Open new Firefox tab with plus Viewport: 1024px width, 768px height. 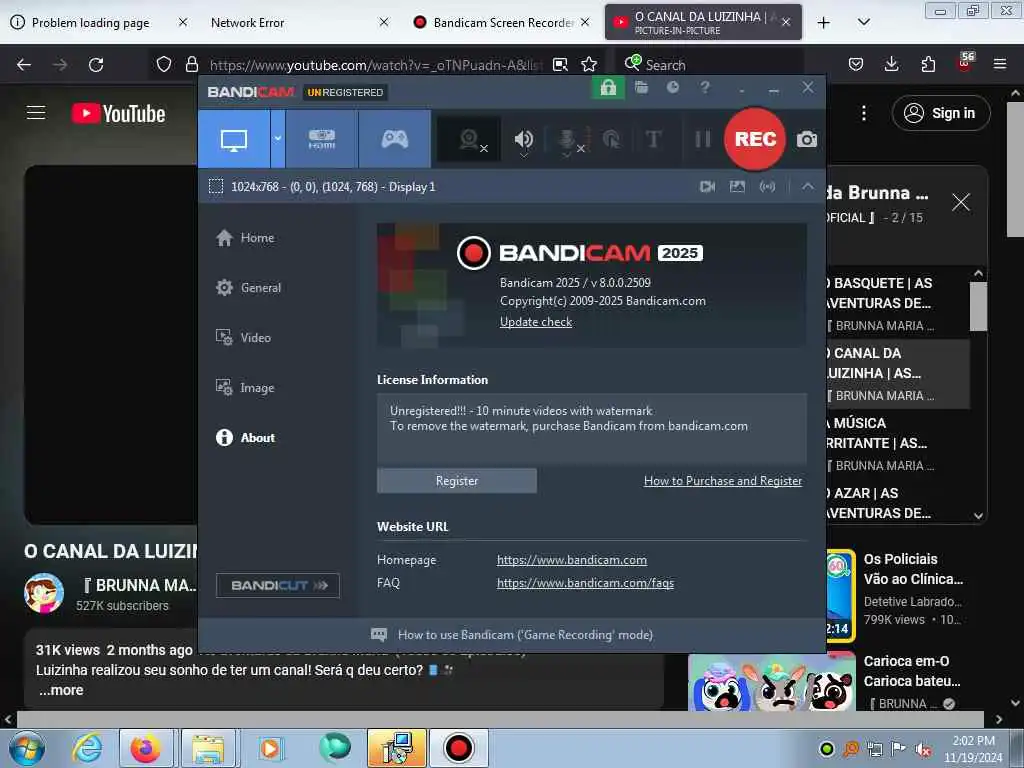pos(824,23)
